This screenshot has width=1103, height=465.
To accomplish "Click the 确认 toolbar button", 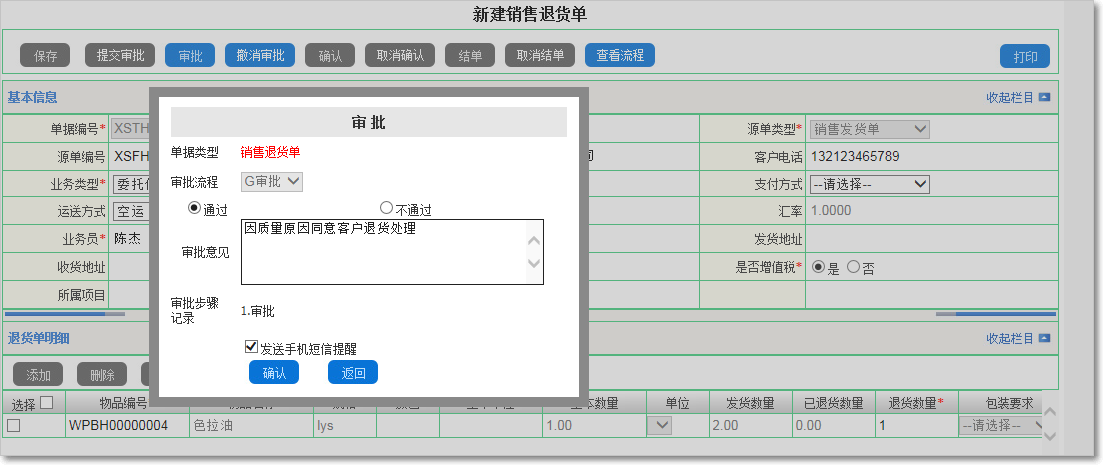I will click(x=330, y=56).
